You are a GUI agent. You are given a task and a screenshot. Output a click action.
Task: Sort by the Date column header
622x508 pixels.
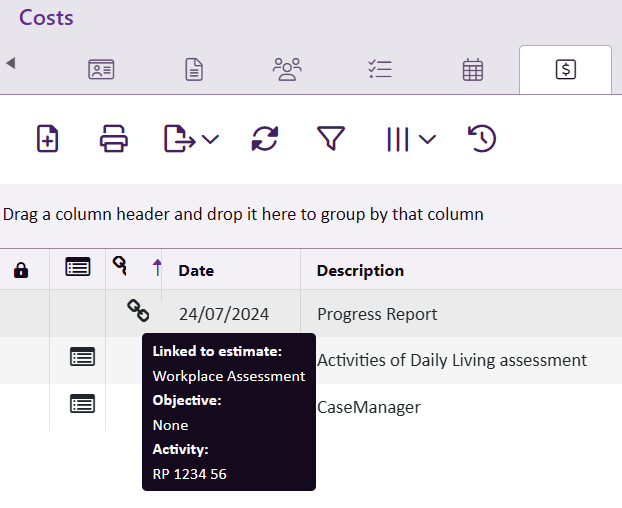(196, 270)
